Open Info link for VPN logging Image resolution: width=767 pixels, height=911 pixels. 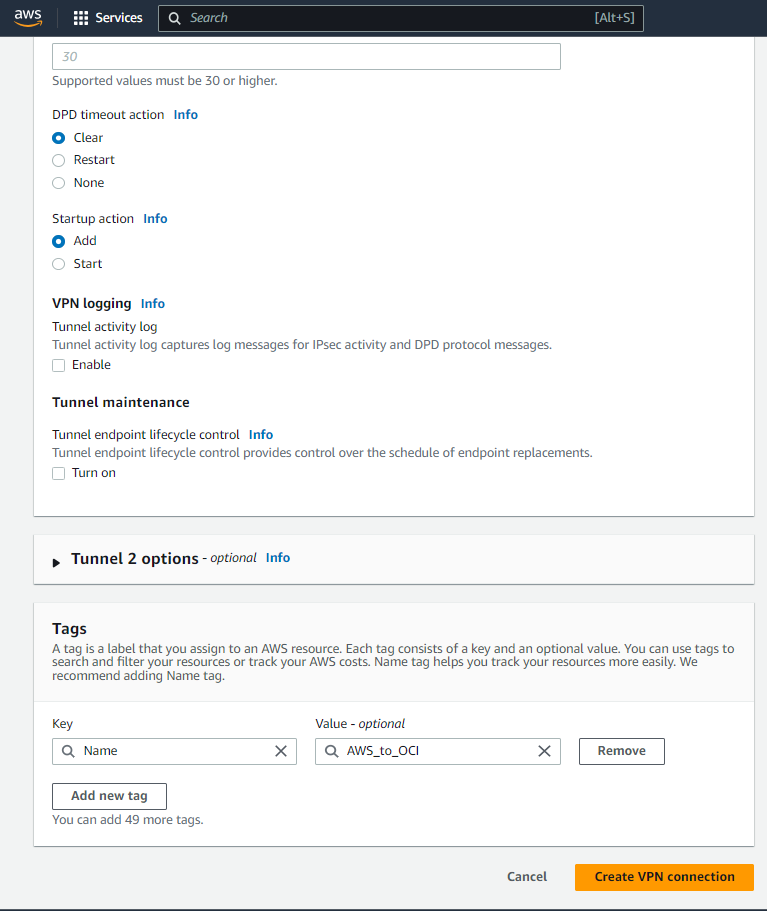click(153, 304)
